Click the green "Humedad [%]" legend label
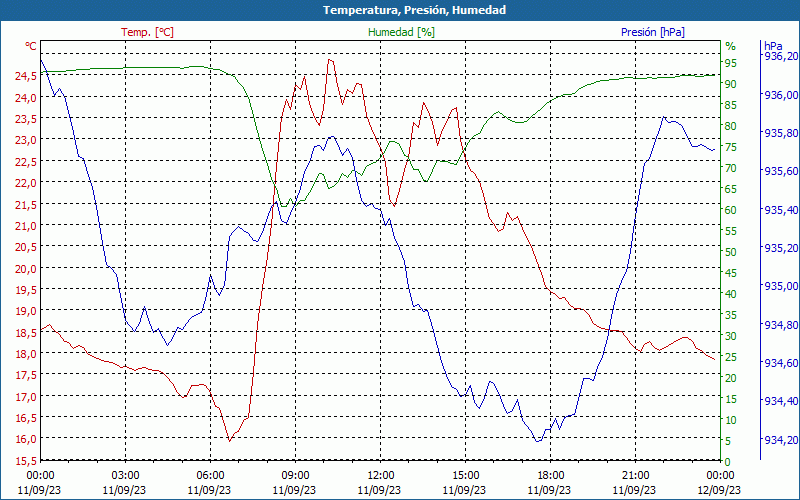 [401, 32]
